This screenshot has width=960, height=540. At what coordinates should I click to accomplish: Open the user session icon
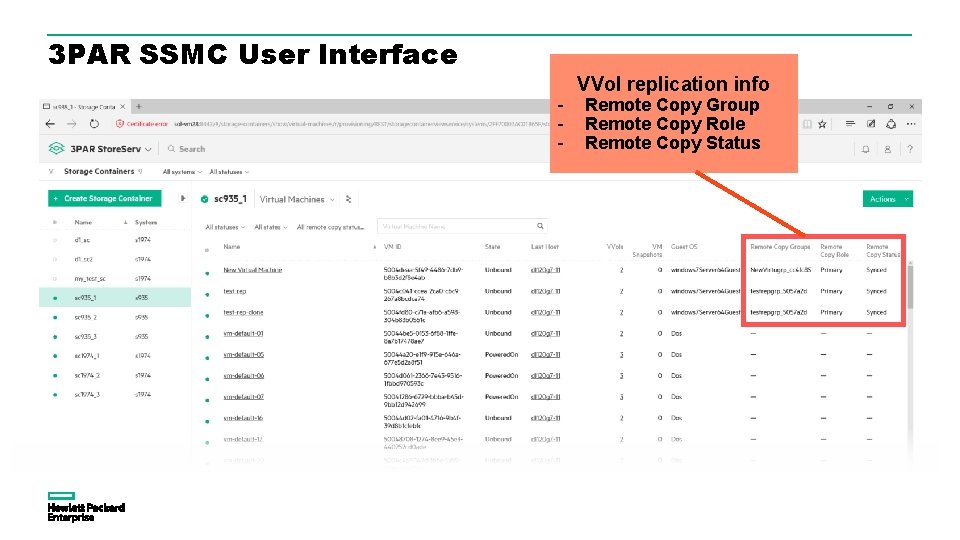(x=887, y=149)
